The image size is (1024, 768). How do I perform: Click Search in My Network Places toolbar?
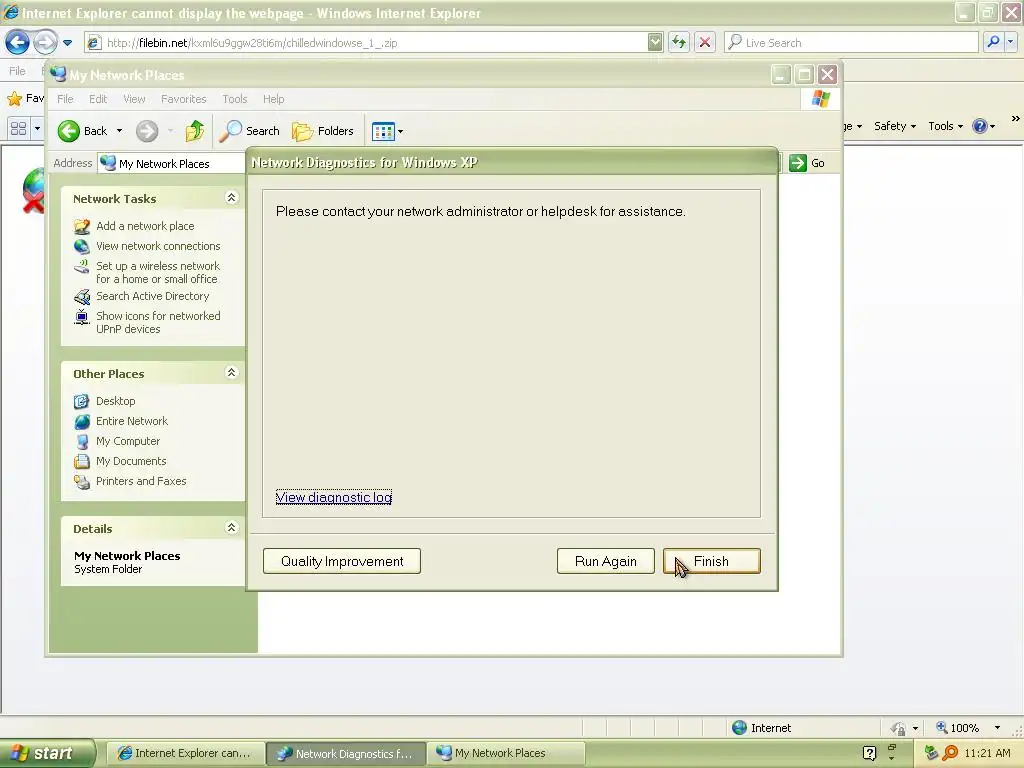(x=249, y=131)
